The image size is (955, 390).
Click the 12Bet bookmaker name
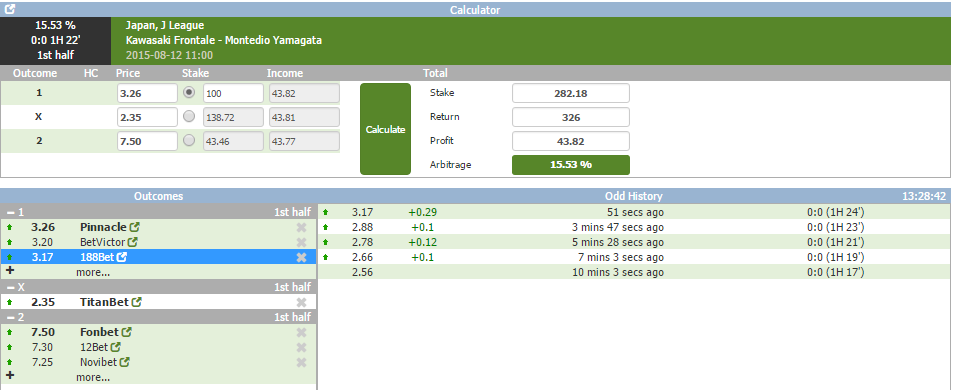coord(94,347)
